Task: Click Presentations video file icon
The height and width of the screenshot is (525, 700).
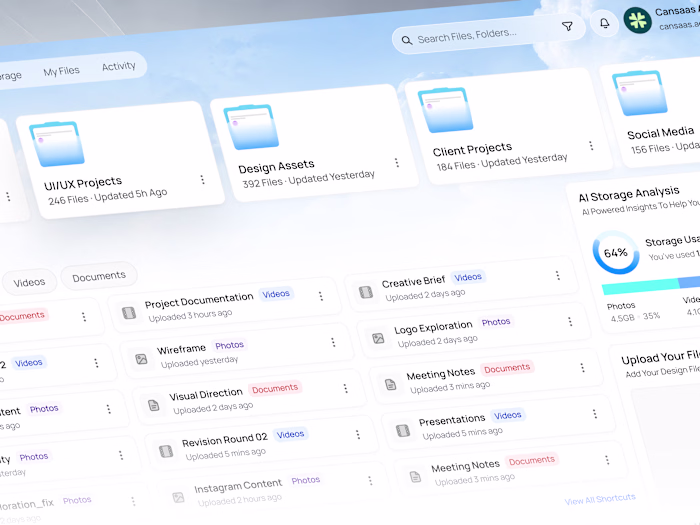Action: 403,431
